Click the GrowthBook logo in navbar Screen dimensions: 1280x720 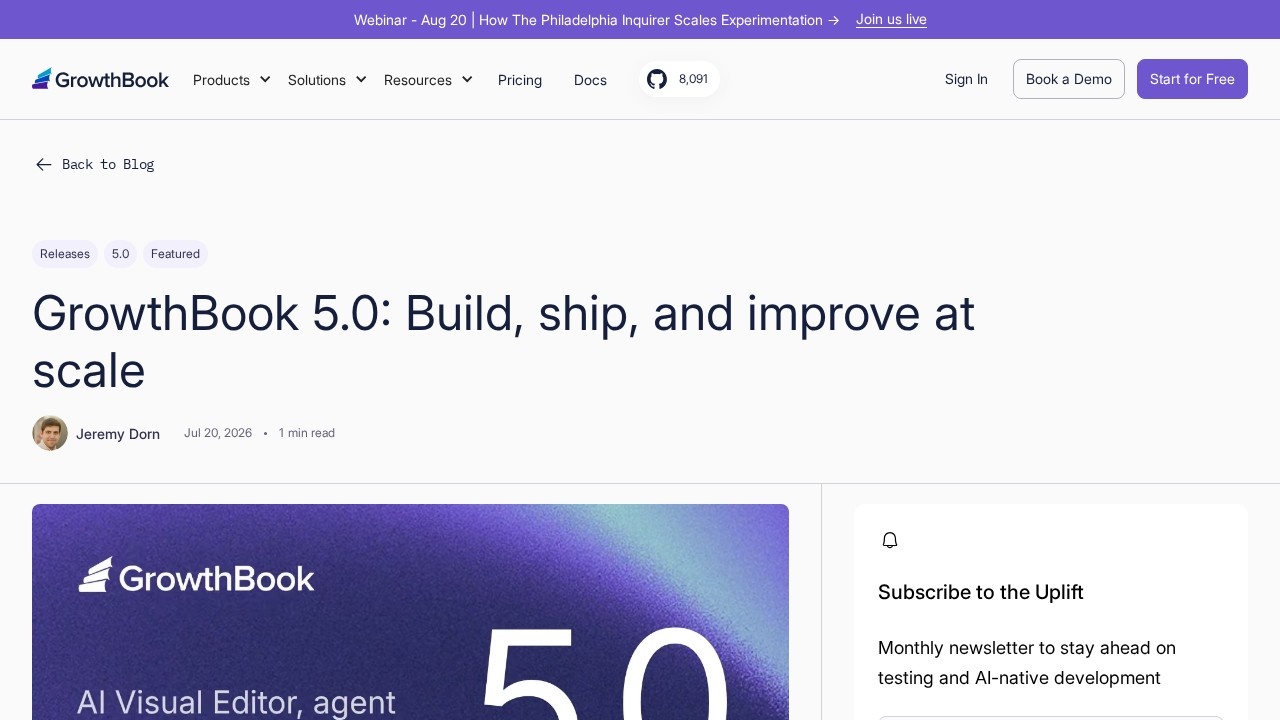pos(100,79)
